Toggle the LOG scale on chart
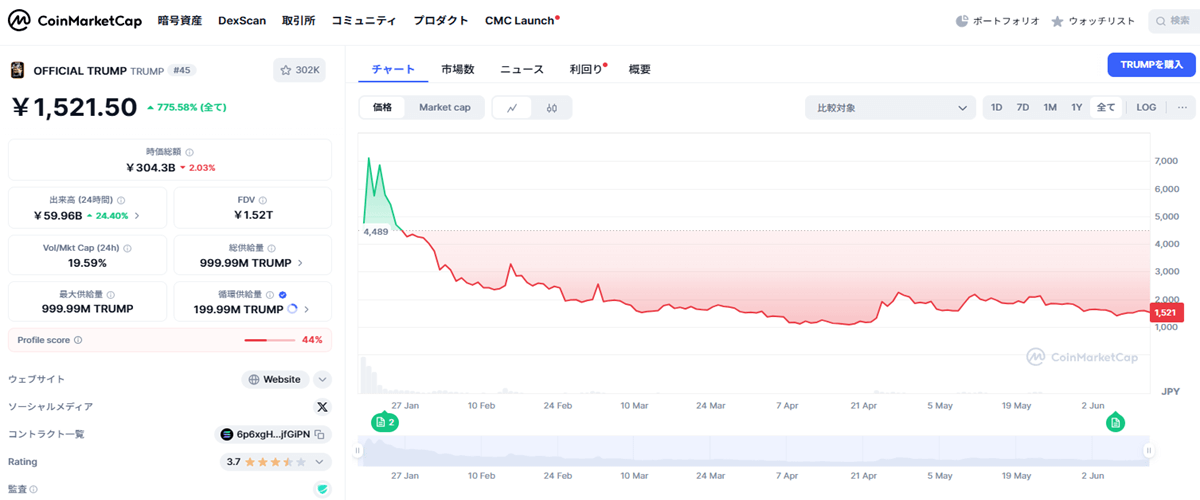The image size is (1200, 500). click(x=1146, y=107)
